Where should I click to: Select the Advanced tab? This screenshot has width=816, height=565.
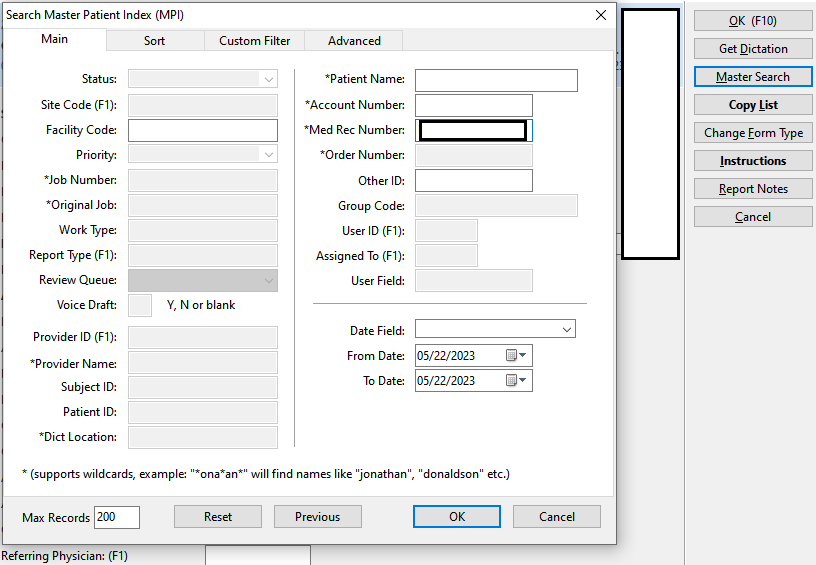click(354, 41)
